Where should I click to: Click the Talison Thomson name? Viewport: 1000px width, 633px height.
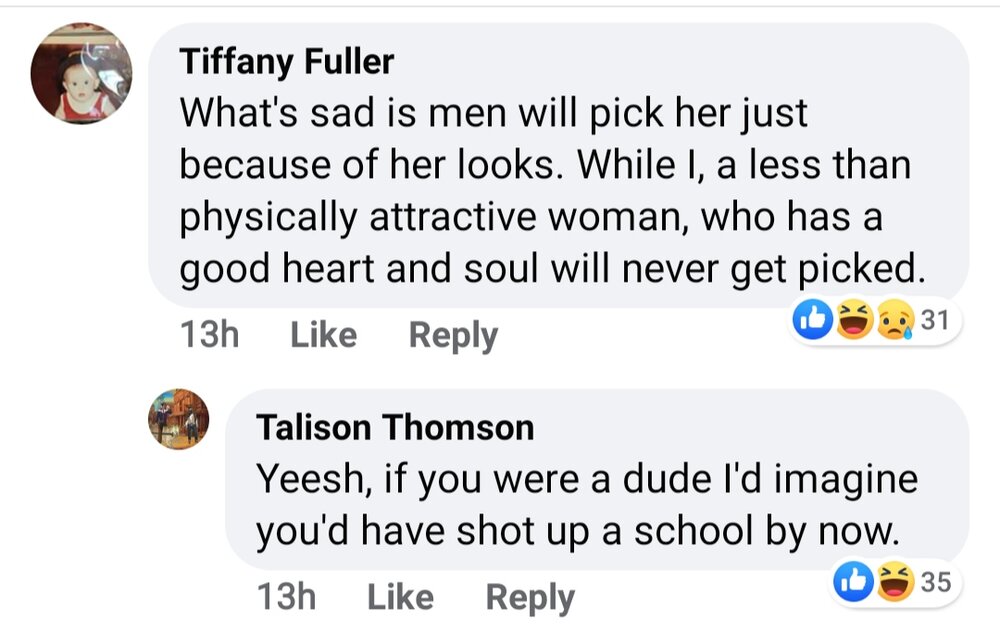(395, 428)
